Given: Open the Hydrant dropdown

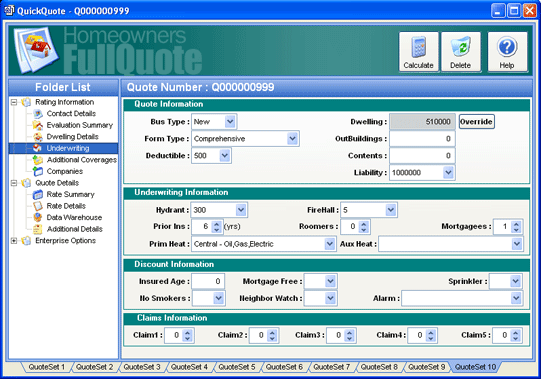Looking at the screenshot, I should [x=241, y=210].
